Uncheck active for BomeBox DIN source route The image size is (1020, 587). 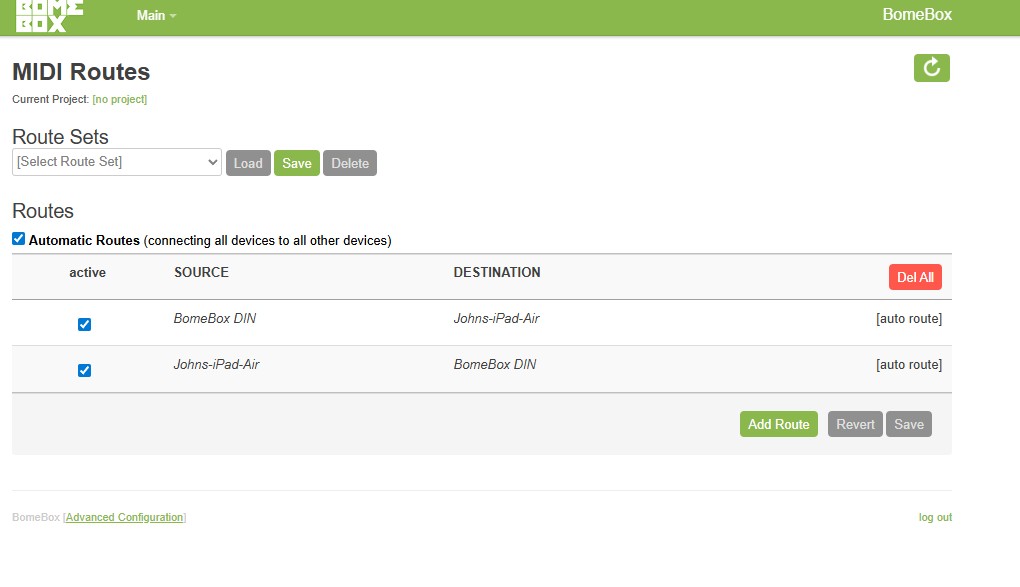[85, 324]
